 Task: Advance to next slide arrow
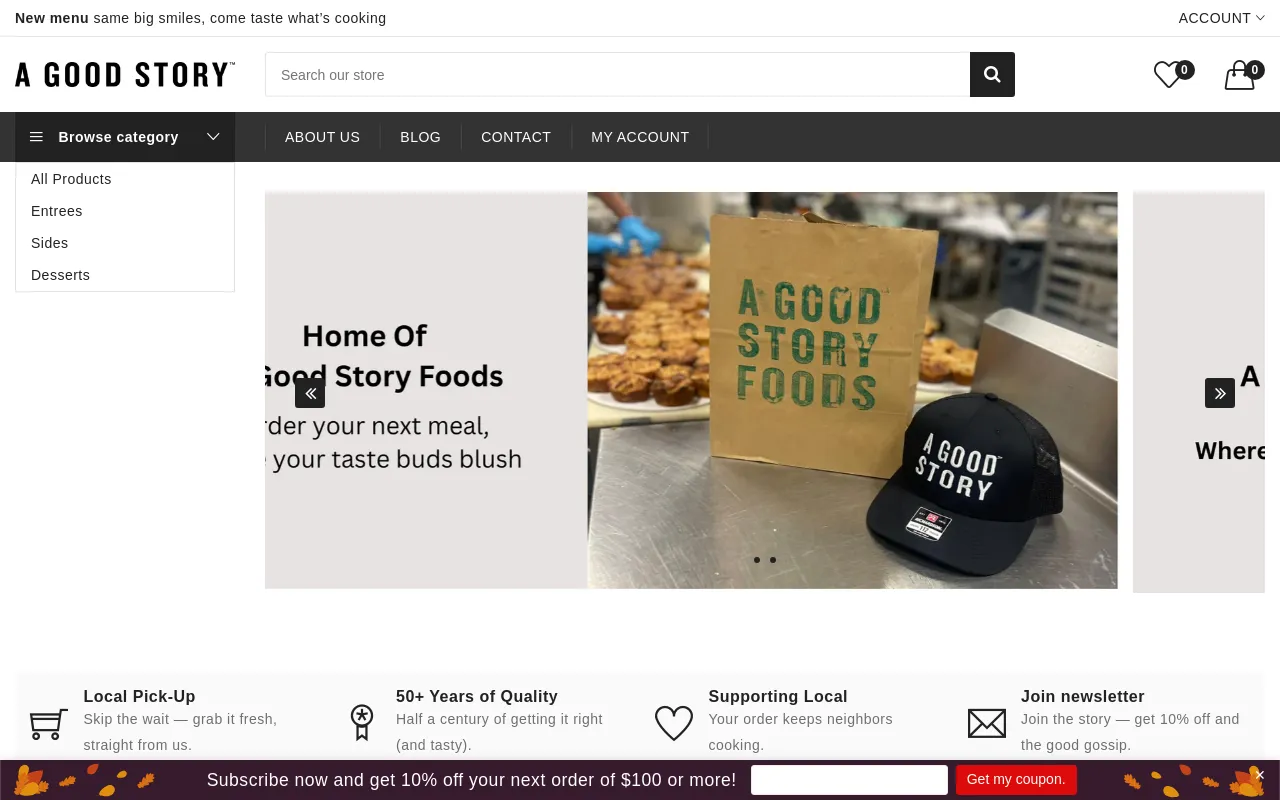point(1220,393)
